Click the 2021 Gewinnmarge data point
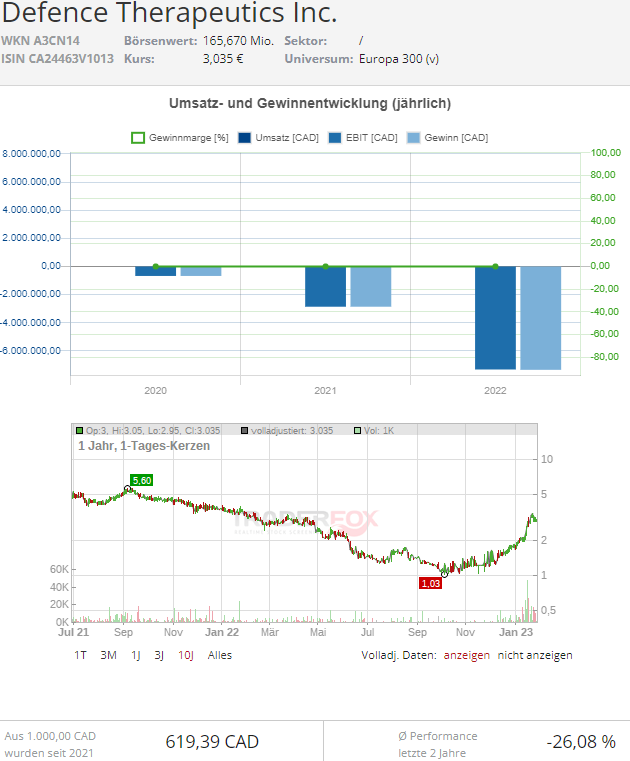The image size is (630, 761). pyautogui.click(x=325, y=266)
